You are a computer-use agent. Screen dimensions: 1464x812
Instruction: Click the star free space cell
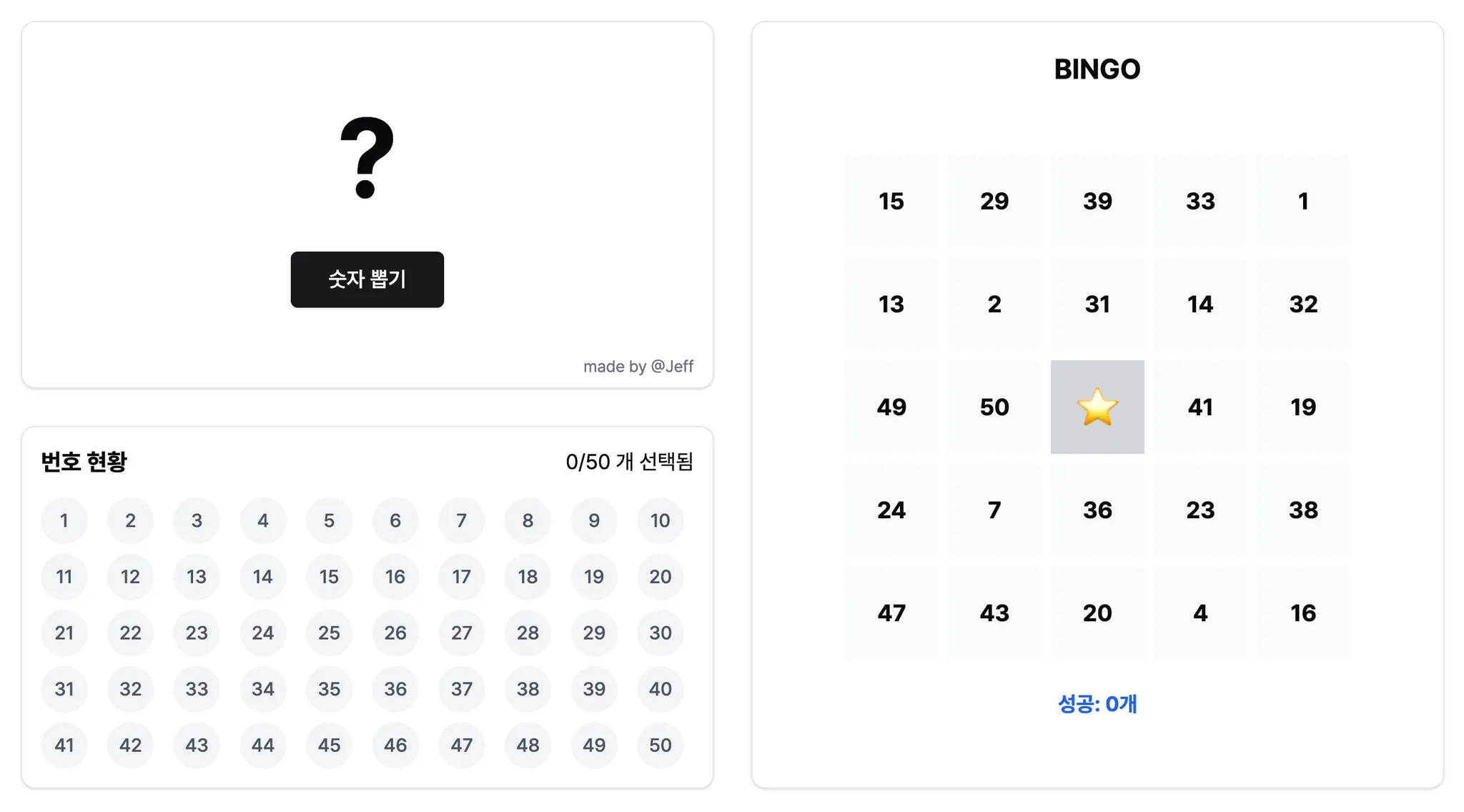[x=1097, y=407]
